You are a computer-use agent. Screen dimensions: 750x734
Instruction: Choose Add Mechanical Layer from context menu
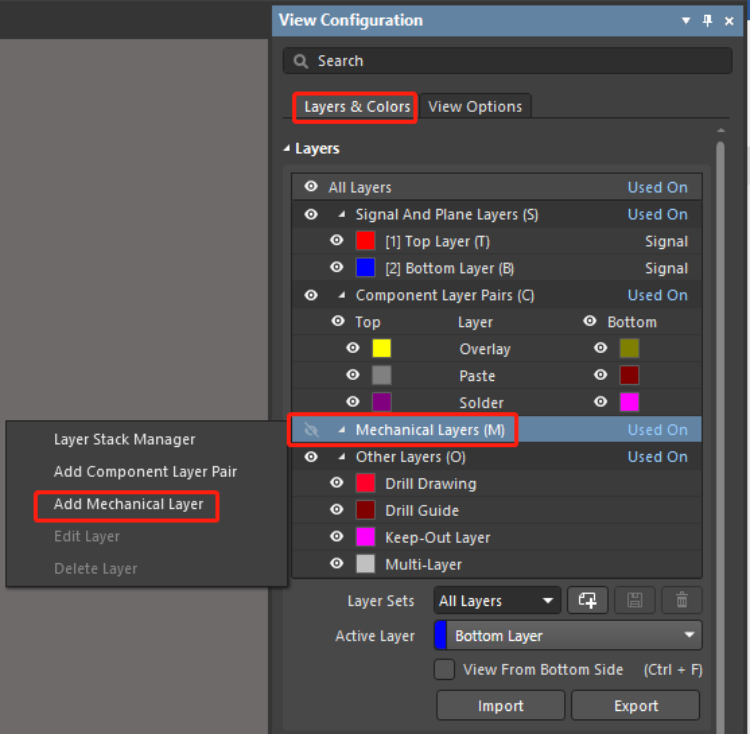128,504
